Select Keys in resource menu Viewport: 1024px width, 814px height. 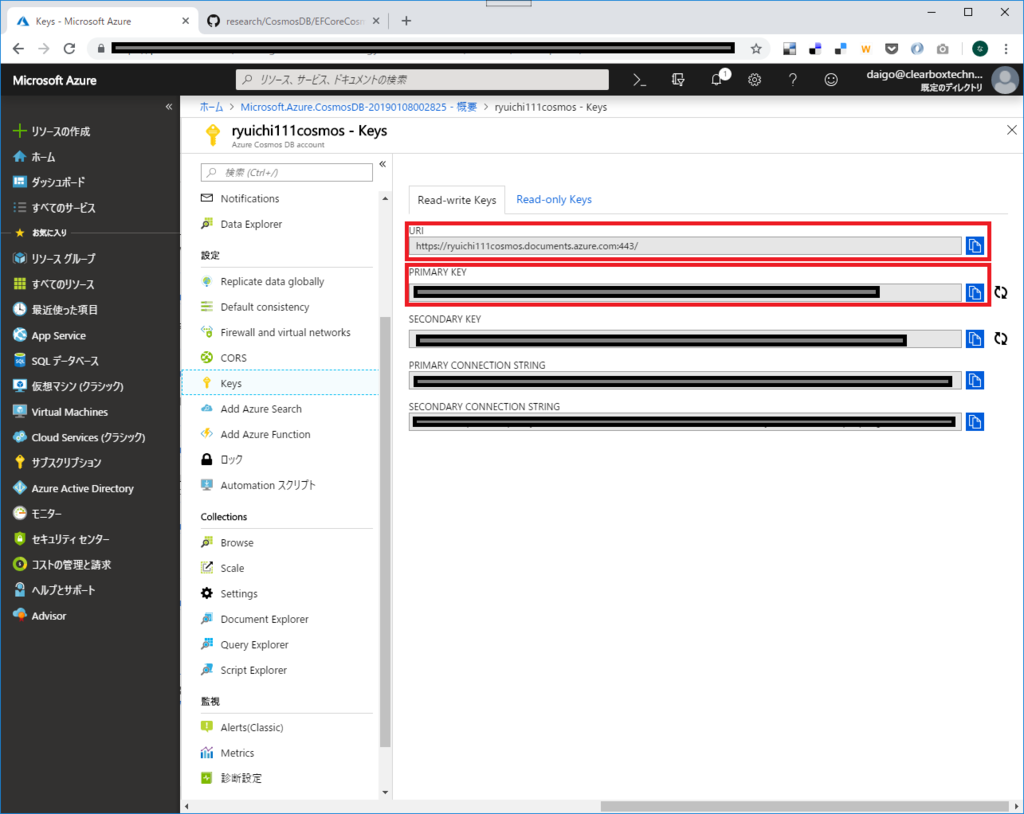[280, 383]
